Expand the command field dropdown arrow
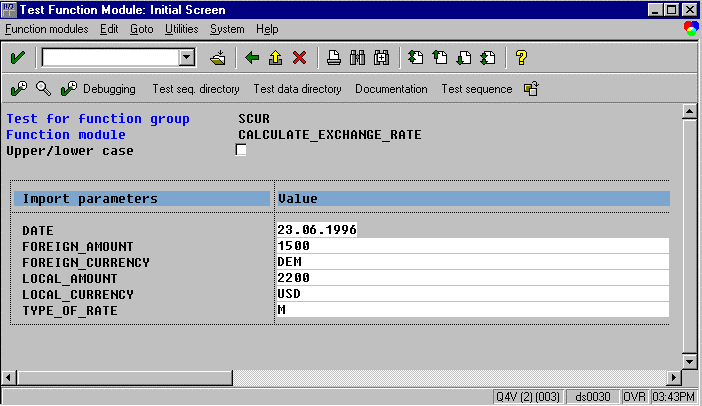Screen dimensions: 702x406 tap(186, 58)
